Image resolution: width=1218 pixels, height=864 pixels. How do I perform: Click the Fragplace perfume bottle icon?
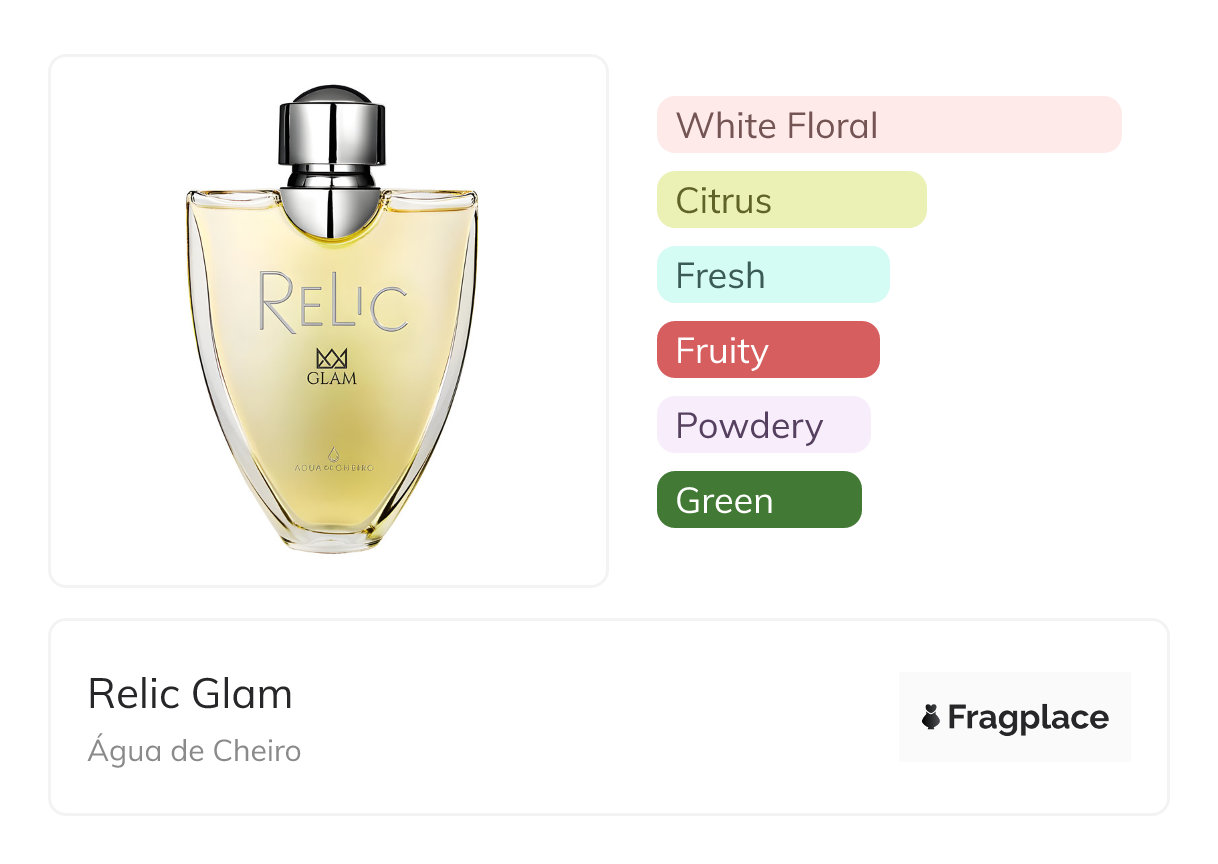click(x=931, y=717)
